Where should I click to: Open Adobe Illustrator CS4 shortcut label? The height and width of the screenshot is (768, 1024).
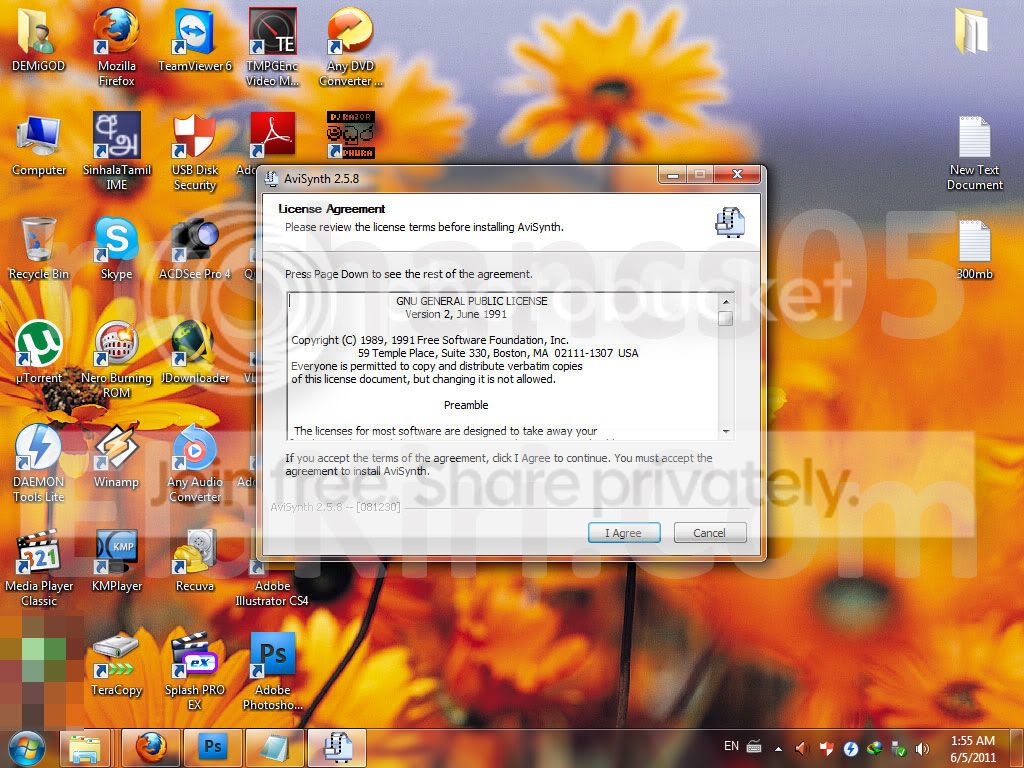click(x=272, y=593)
